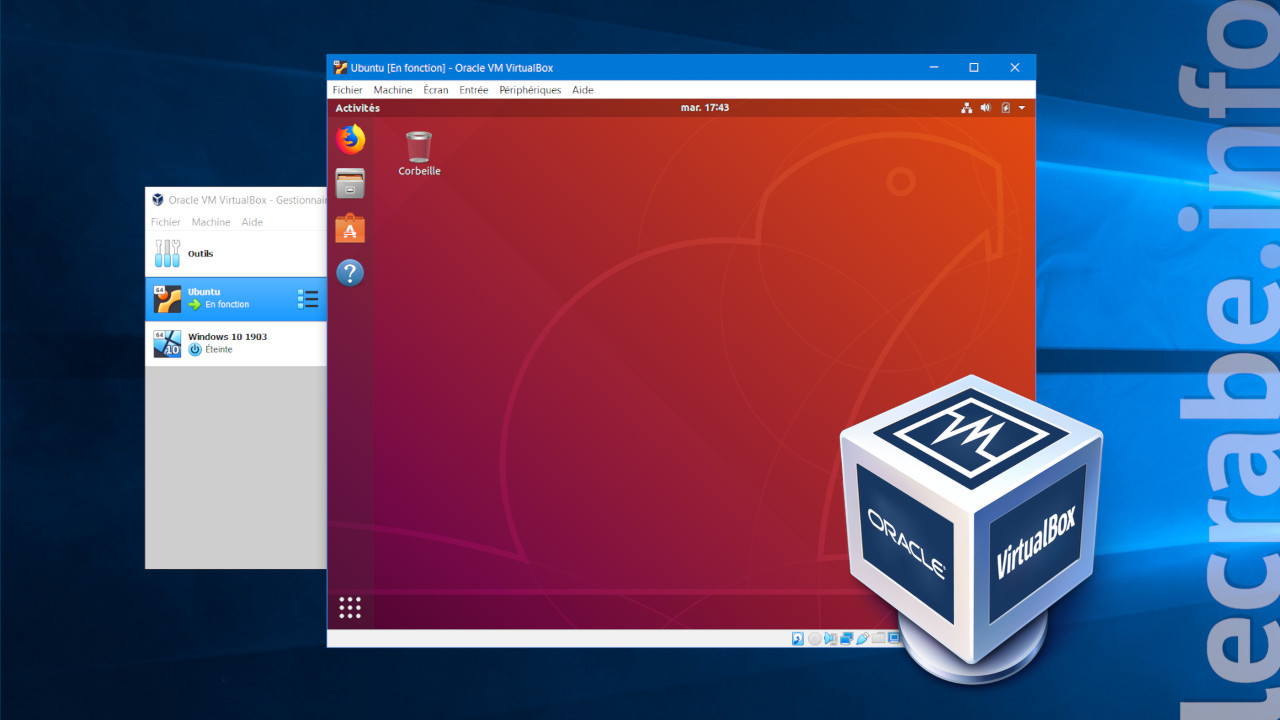Open Aide menu in the Ubuntu VM window
The width and height of the screenshot is (1280, 720).
pos(583,90)
